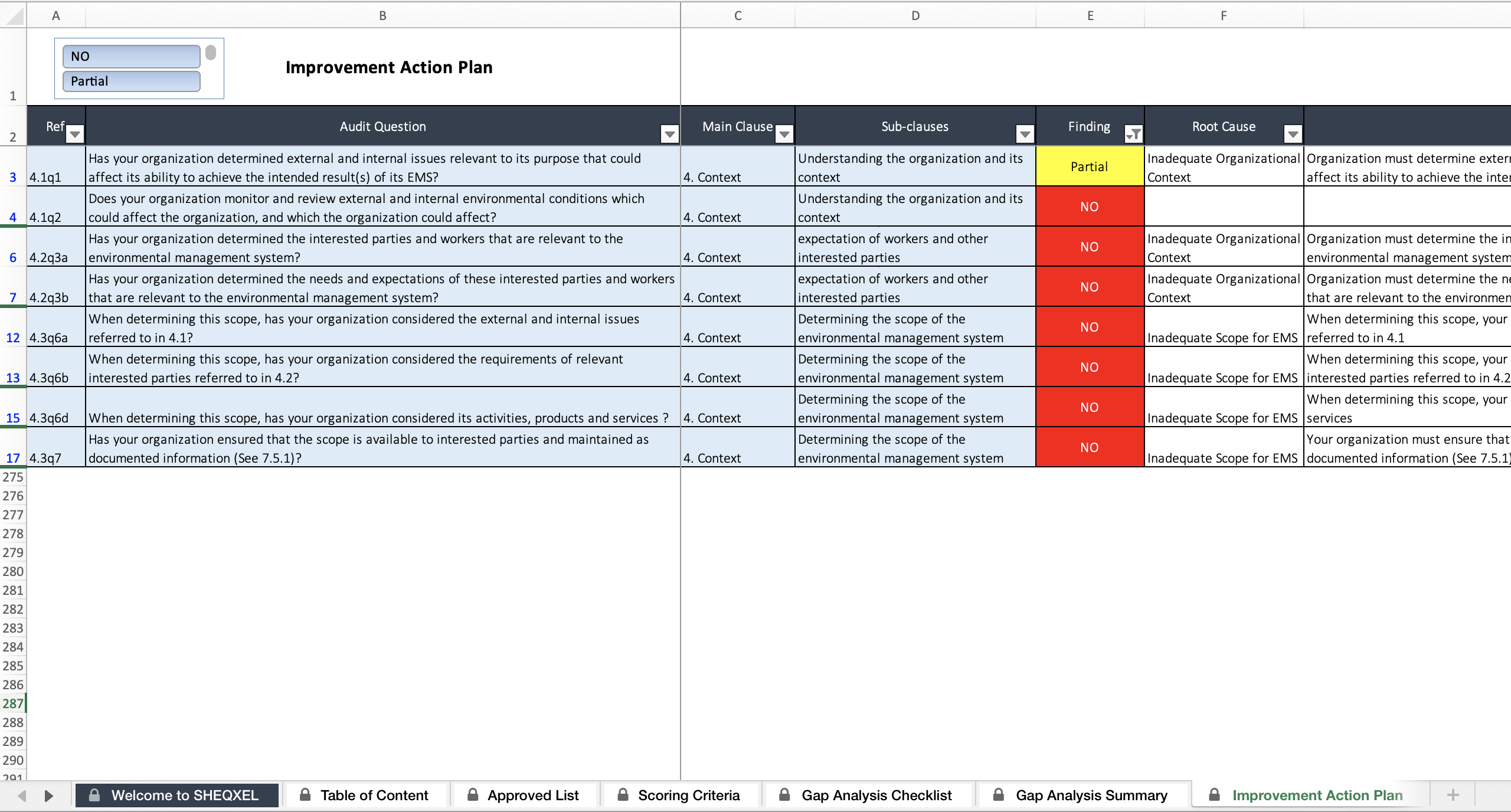
Task: Click Inadequate Scope for EMS in 4.3q6a row
Action: [x=1224, y=327]
